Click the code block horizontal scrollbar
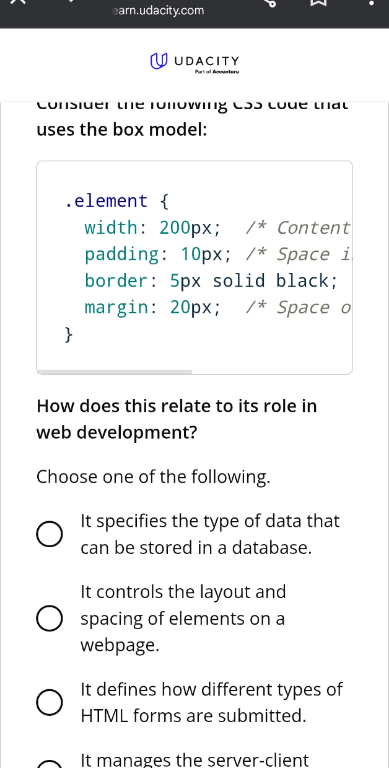 tap(114, 372)
